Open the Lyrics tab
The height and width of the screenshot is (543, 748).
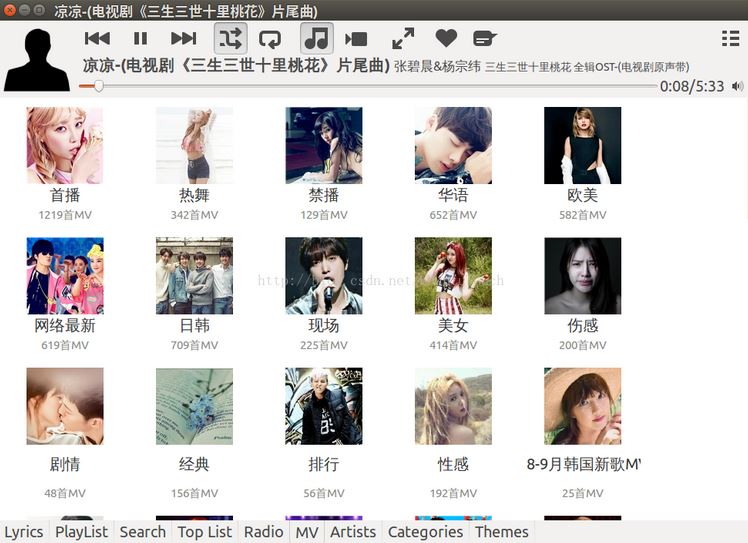pyautogui.click(x=24, y=532)
